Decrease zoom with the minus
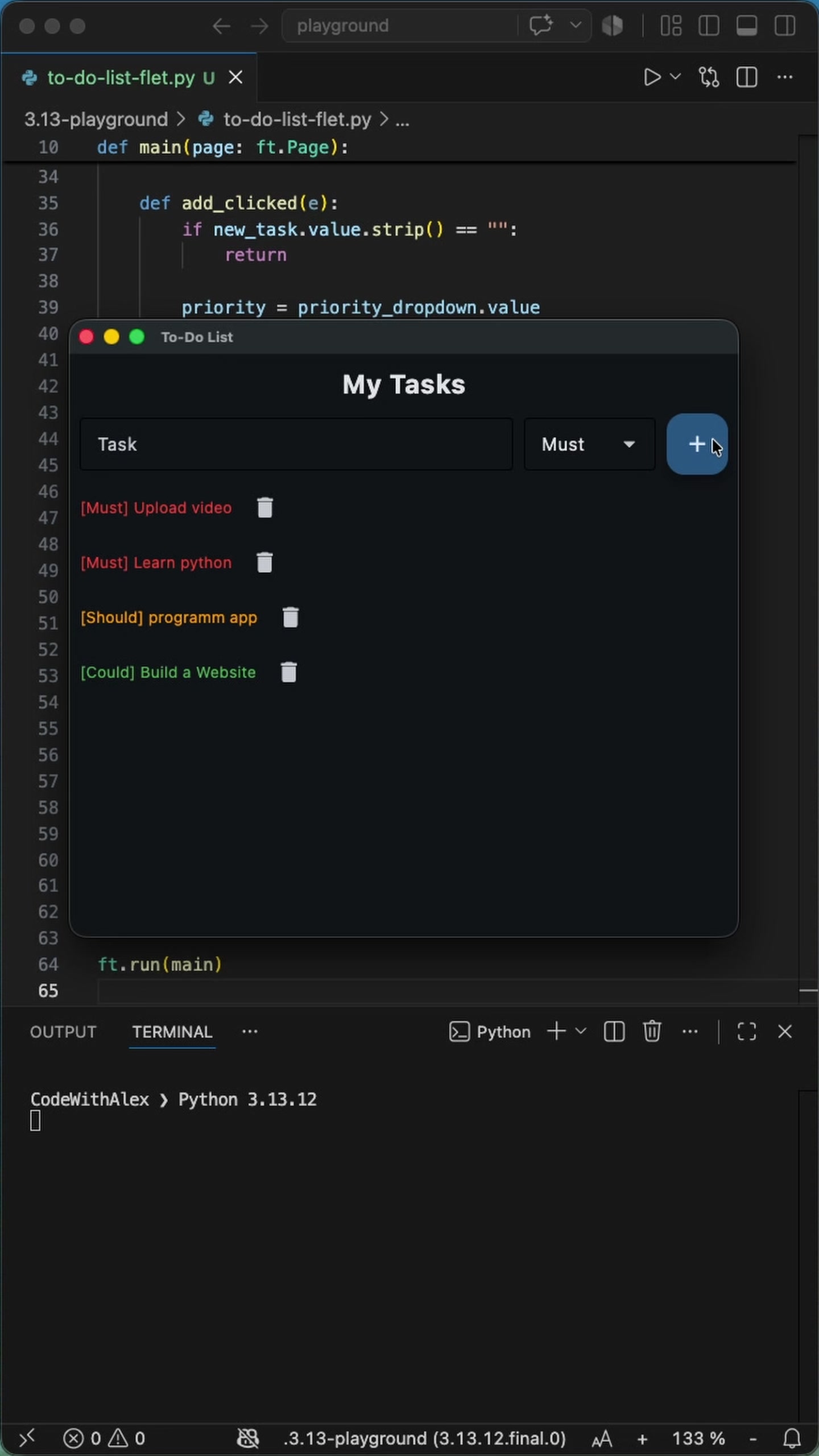819x1456 pixels. [x=753, y=1439]
